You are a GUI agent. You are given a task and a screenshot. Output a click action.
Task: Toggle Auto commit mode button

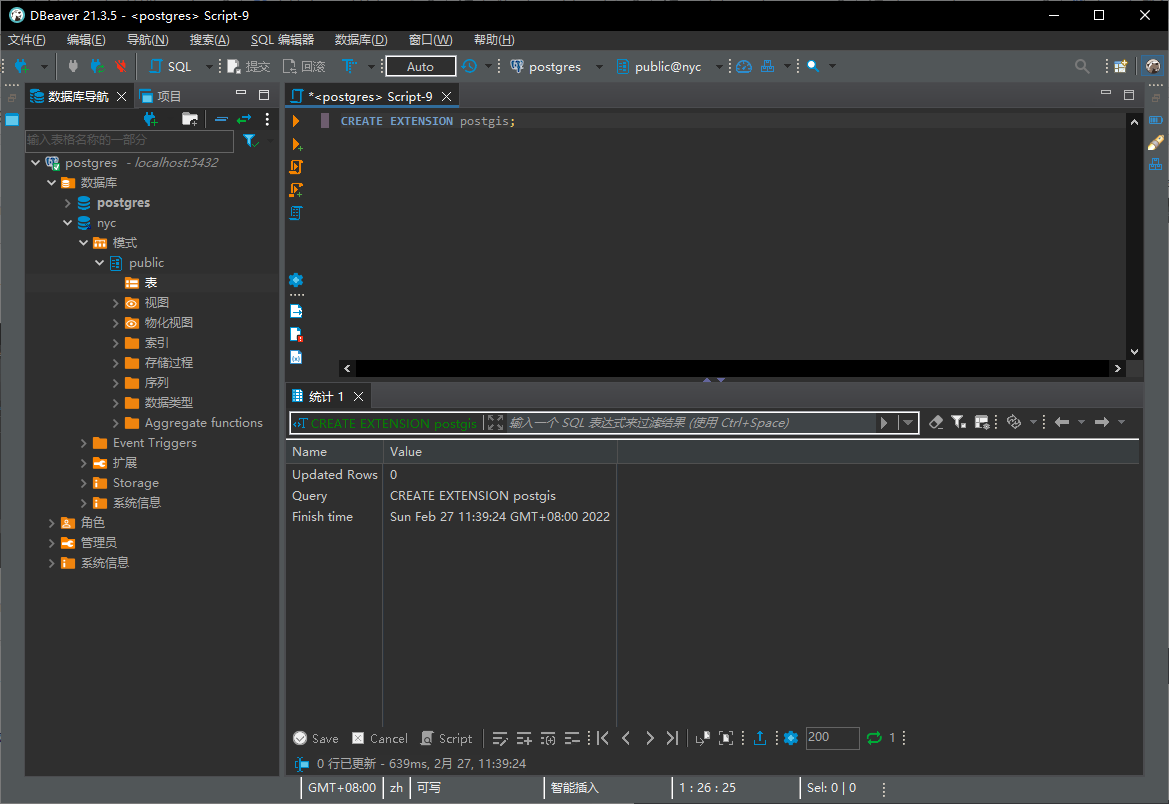[420, 66]
